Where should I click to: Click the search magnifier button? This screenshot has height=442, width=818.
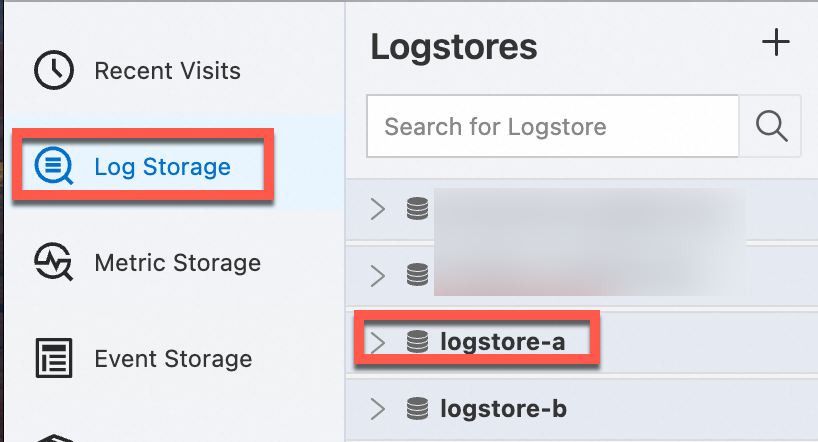tap(770, 126)
